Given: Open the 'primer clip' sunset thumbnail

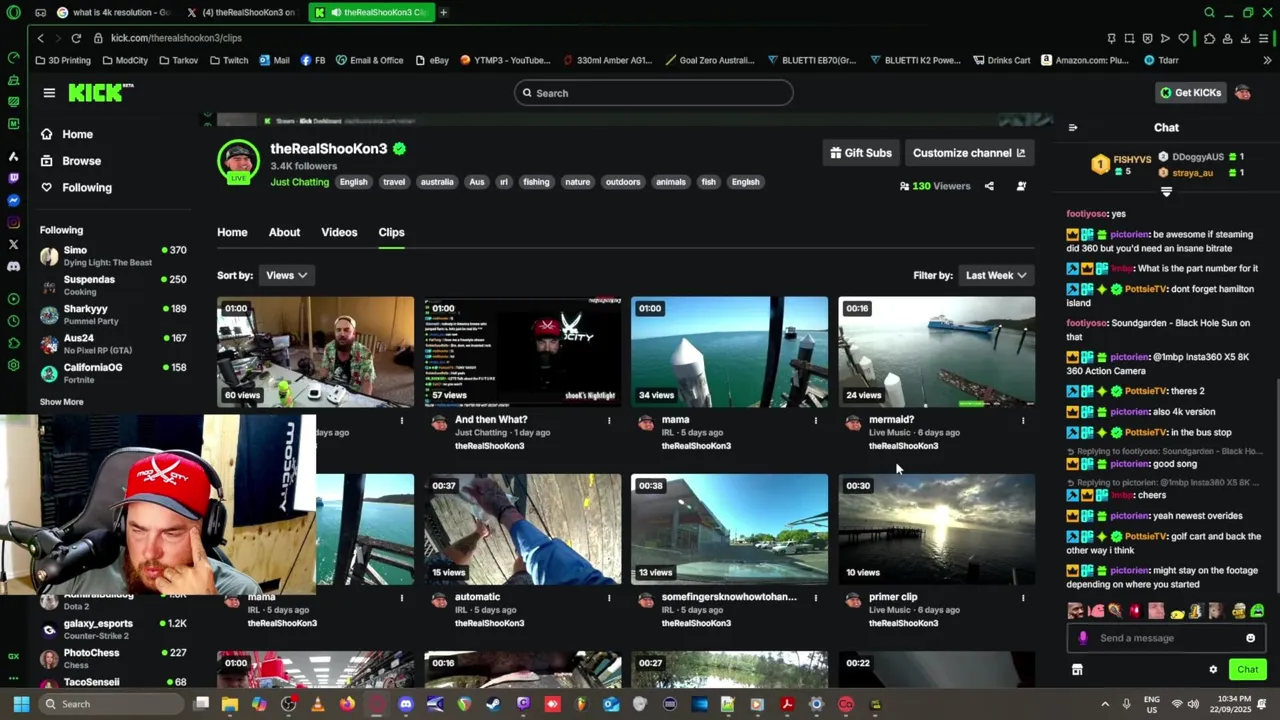Looking at the screenshot, I should [x=937, y=529].
